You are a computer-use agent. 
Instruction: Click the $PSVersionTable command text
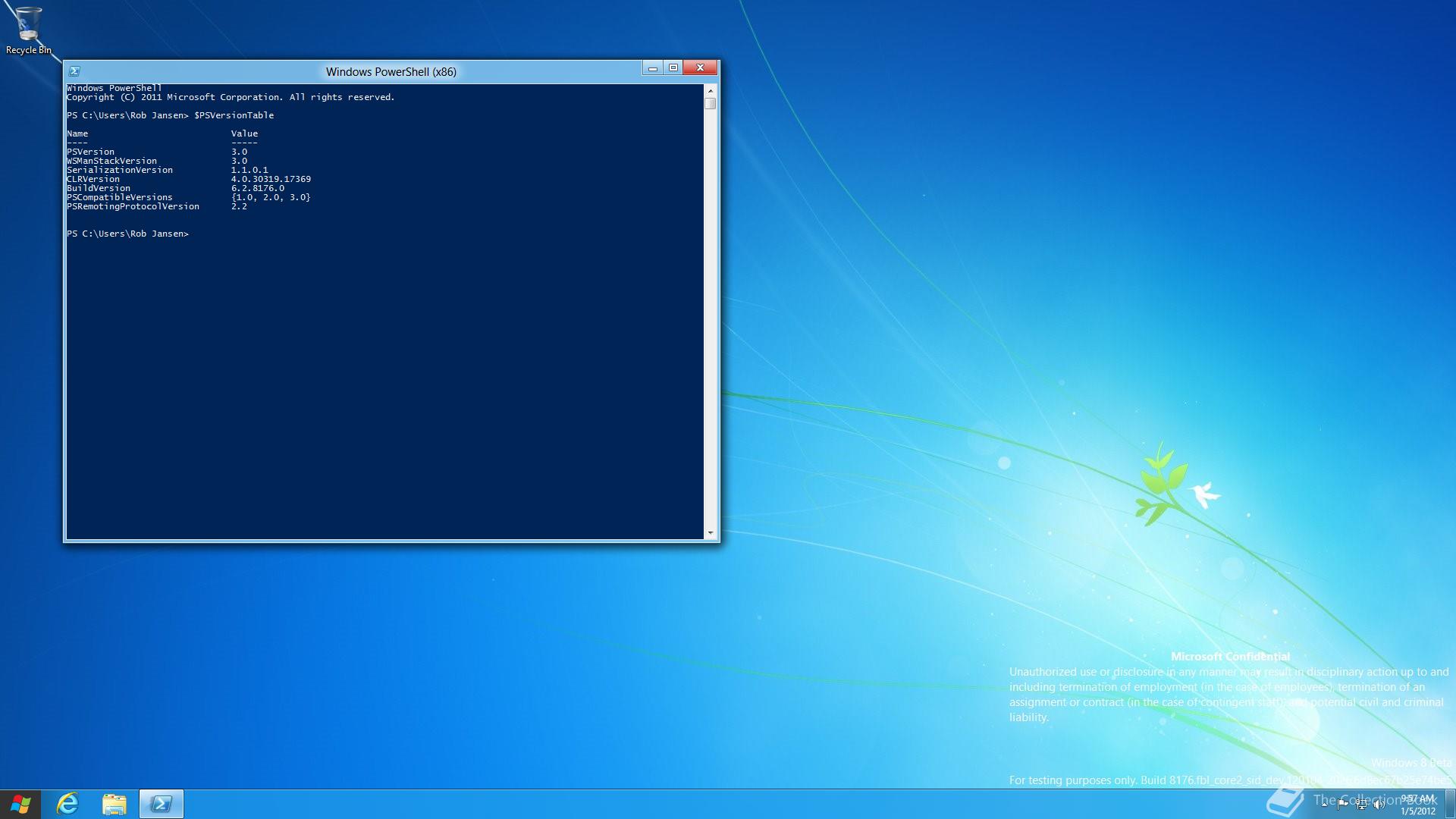(x=234, y=115)
